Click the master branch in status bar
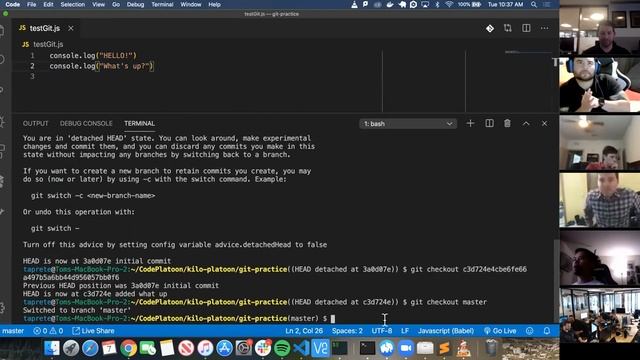 [x=13, y=331]
